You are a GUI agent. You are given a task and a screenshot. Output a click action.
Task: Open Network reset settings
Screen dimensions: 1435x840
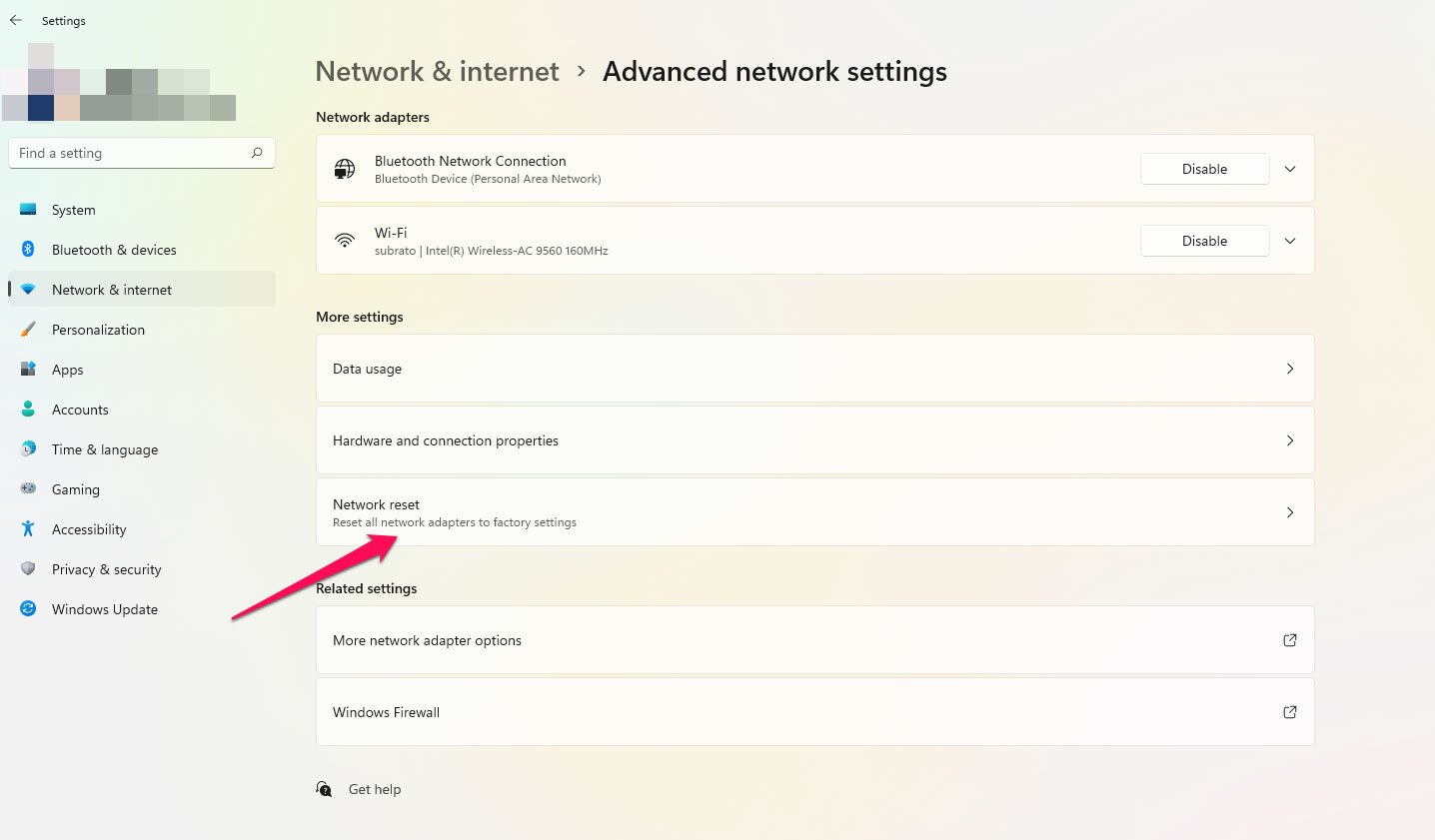815,512
